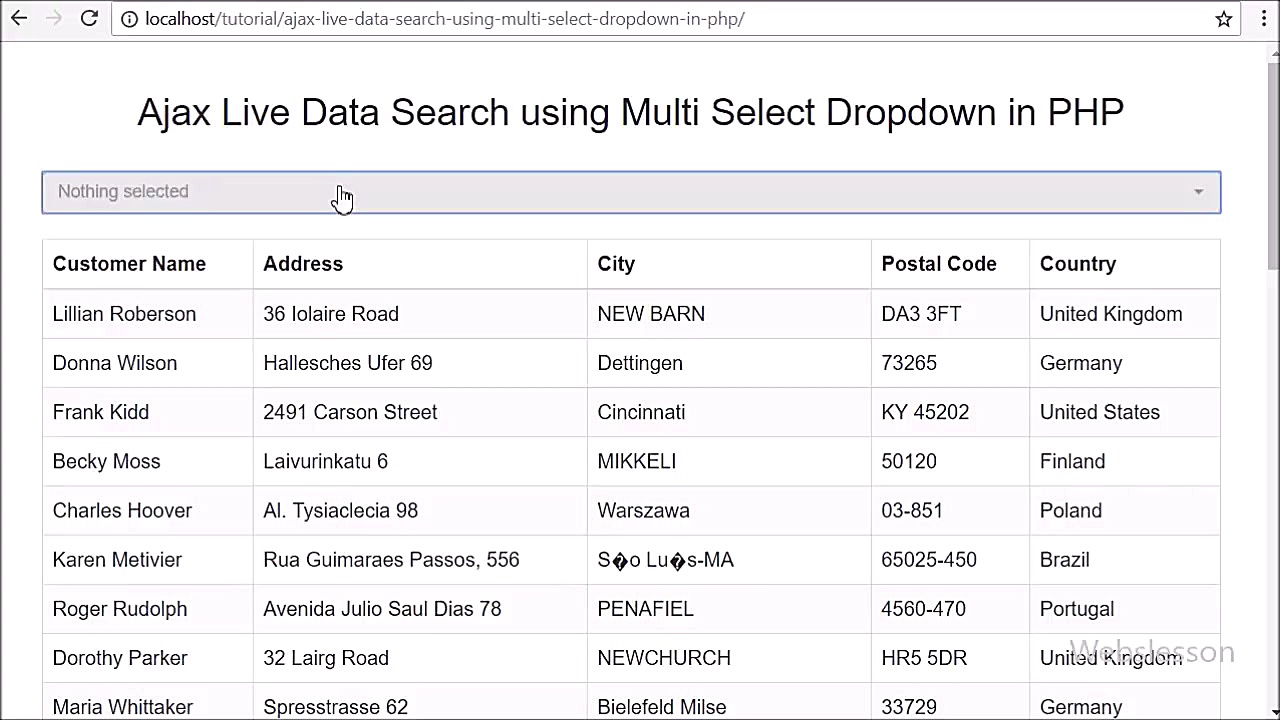
Task: Open the Chrome customize menu icon
Action: tap(1262, 18)
